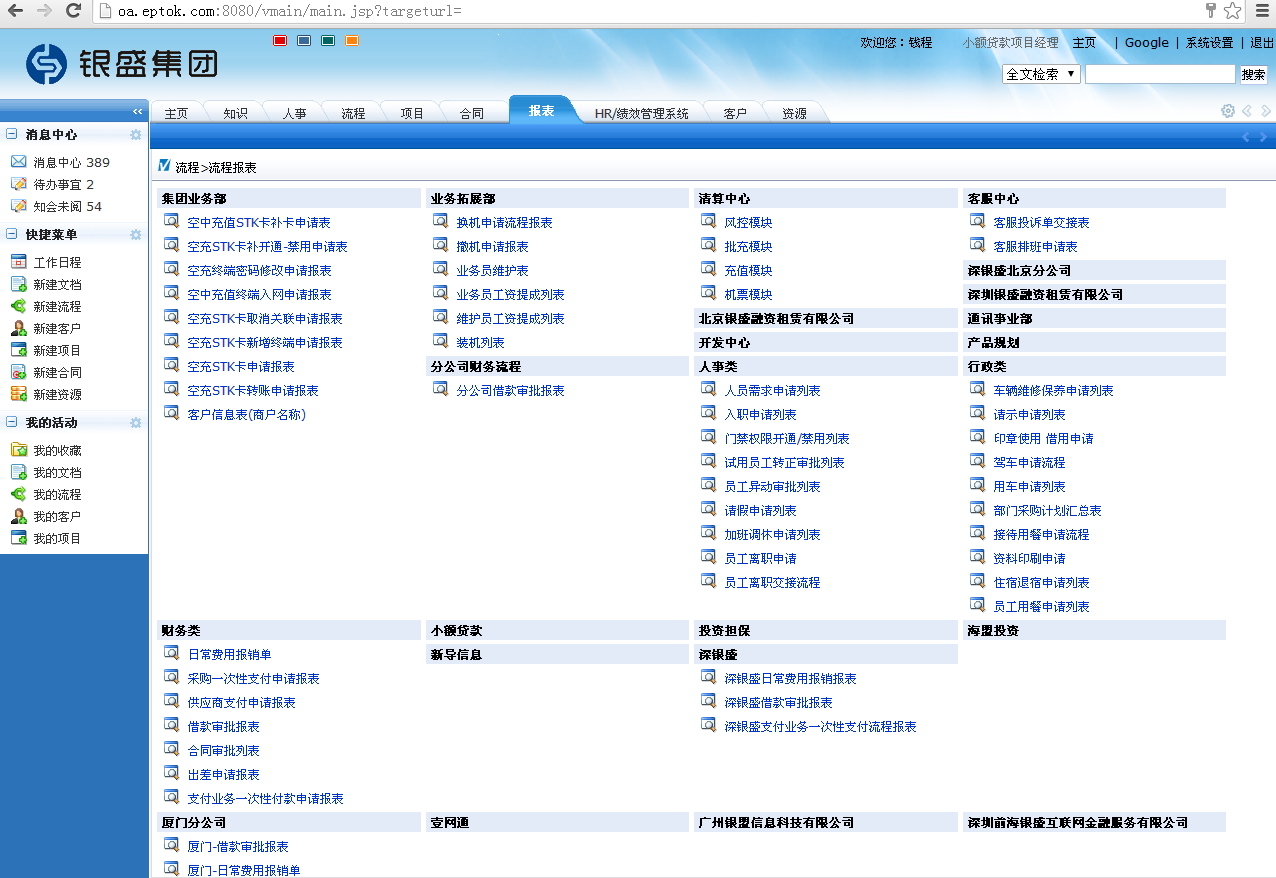Click the report icon beside 车辆维修保养申请列表
Screen dimensions: 1276x878
coord(977,389)
